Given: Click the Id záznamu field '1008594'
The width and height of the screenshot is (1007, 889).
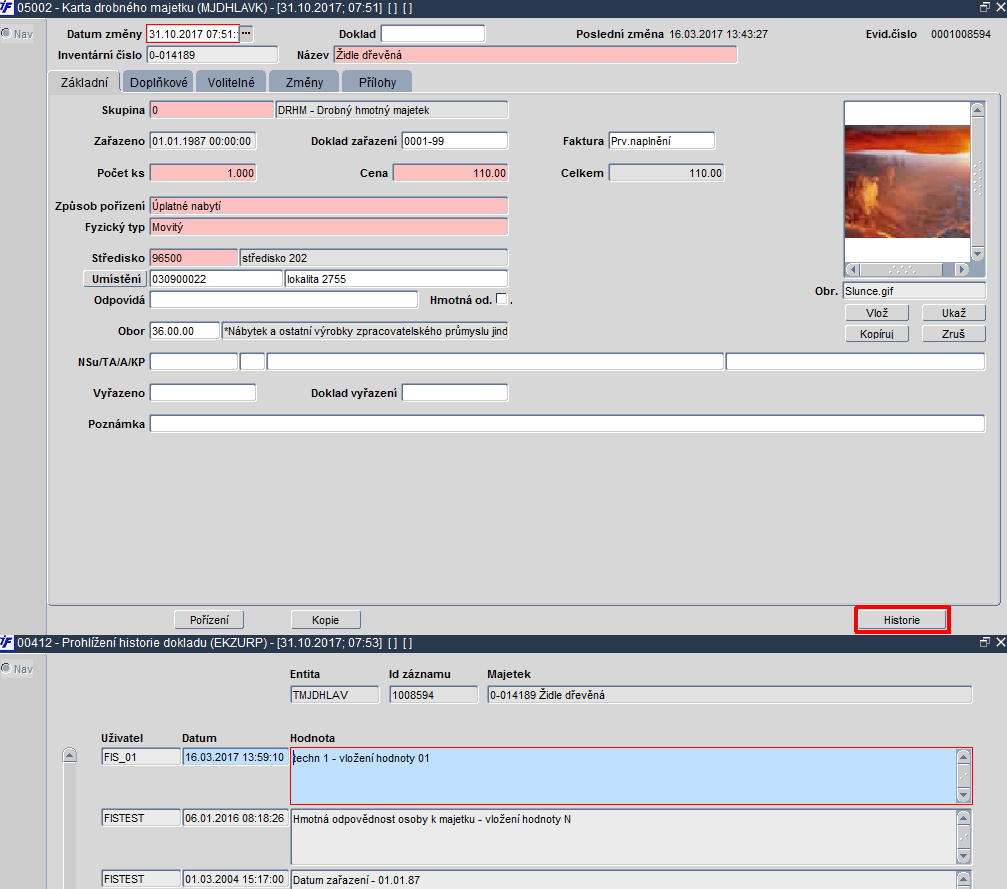Looking at the screenshot, I should [x=433, y=694].
